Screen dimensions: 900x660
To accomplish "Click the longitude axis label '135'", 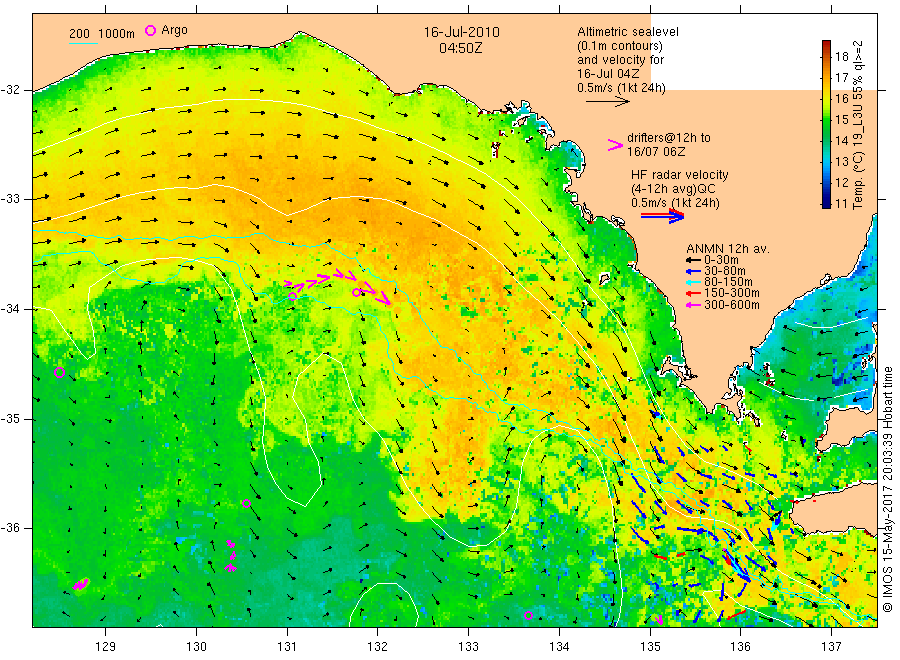I will coord(650,647).
